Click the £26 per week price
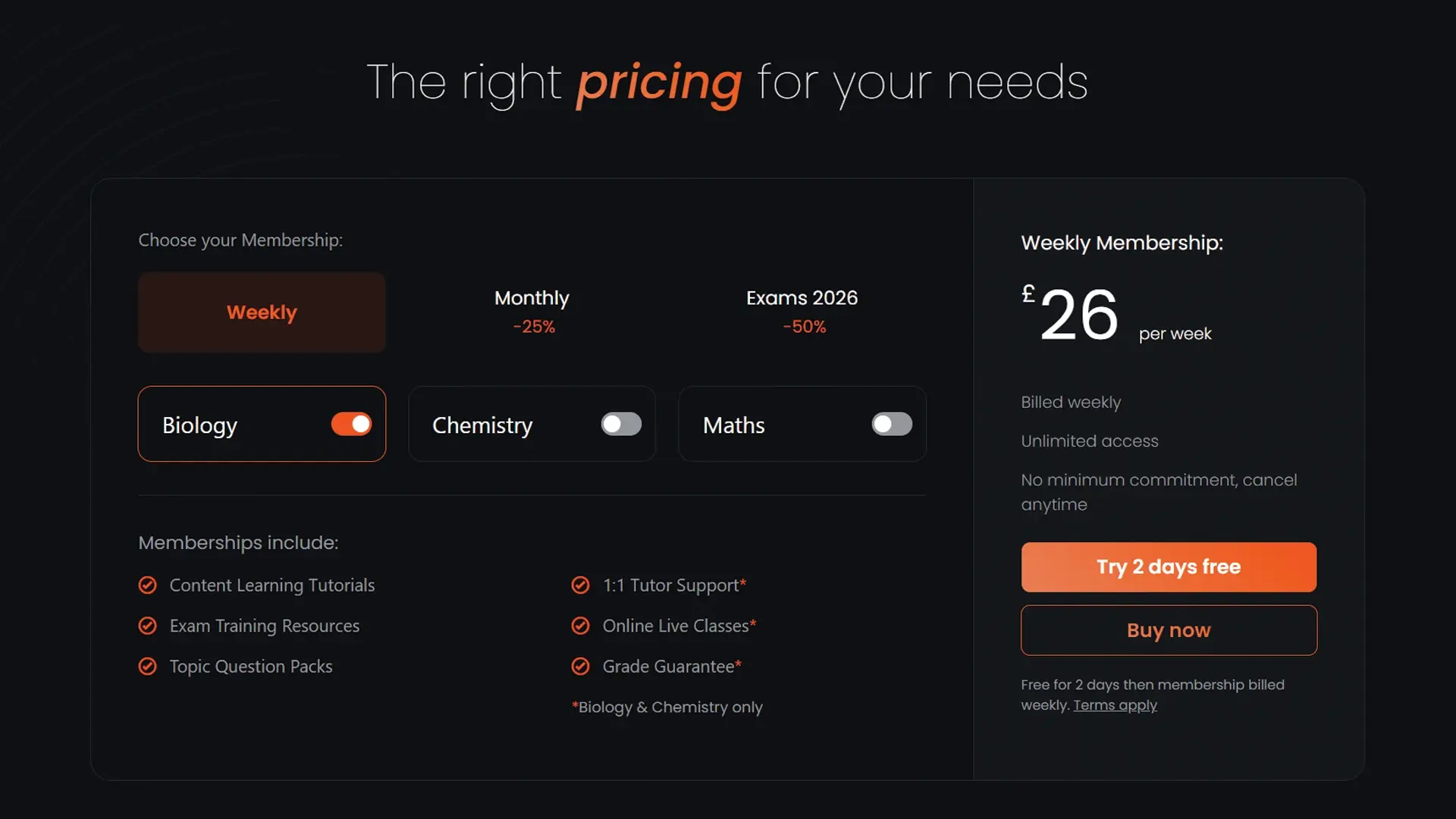The width and height of the screenshot is (1456, 819). (x=1079, y=315)
